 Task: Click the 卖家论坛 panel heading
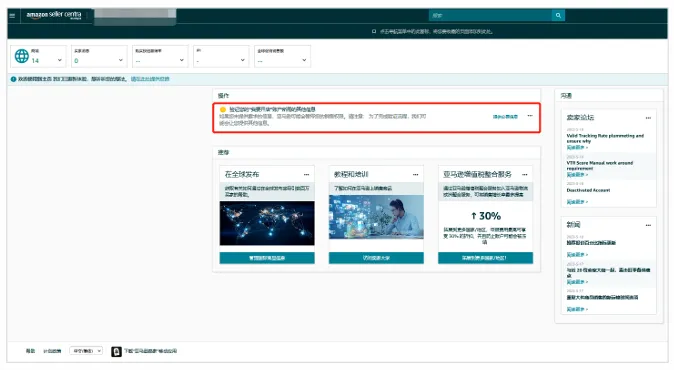pyautogui.click(x=580, y=117)
